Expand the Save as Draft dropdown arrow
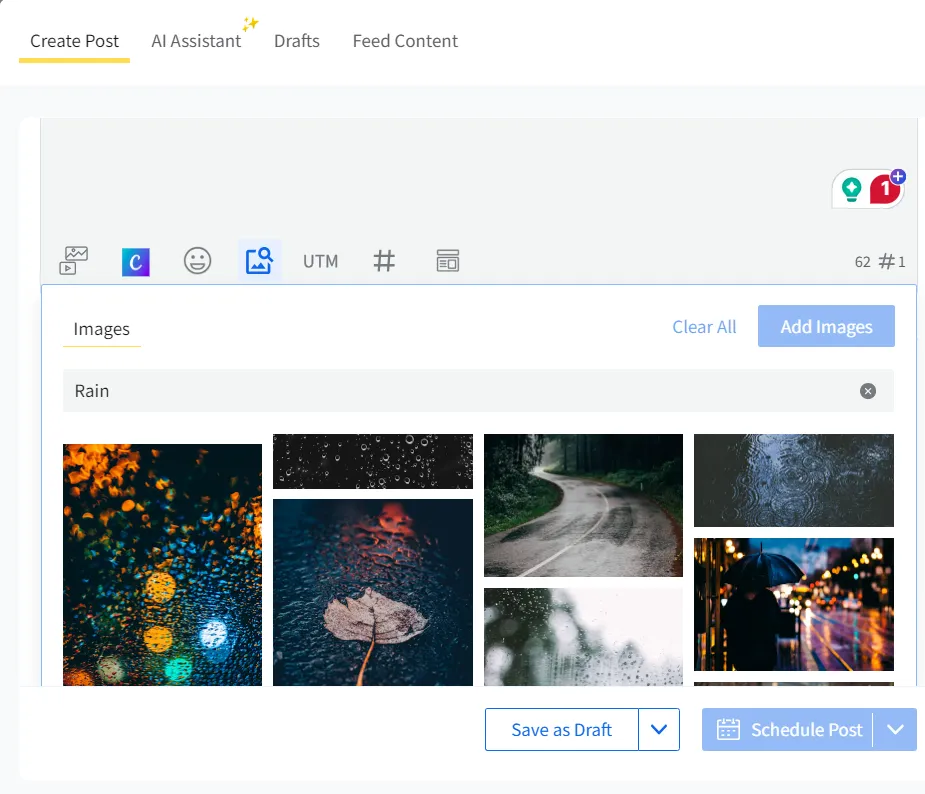This screenshot has height=794, width=925. pyautogui.click(x=659, y=729)
